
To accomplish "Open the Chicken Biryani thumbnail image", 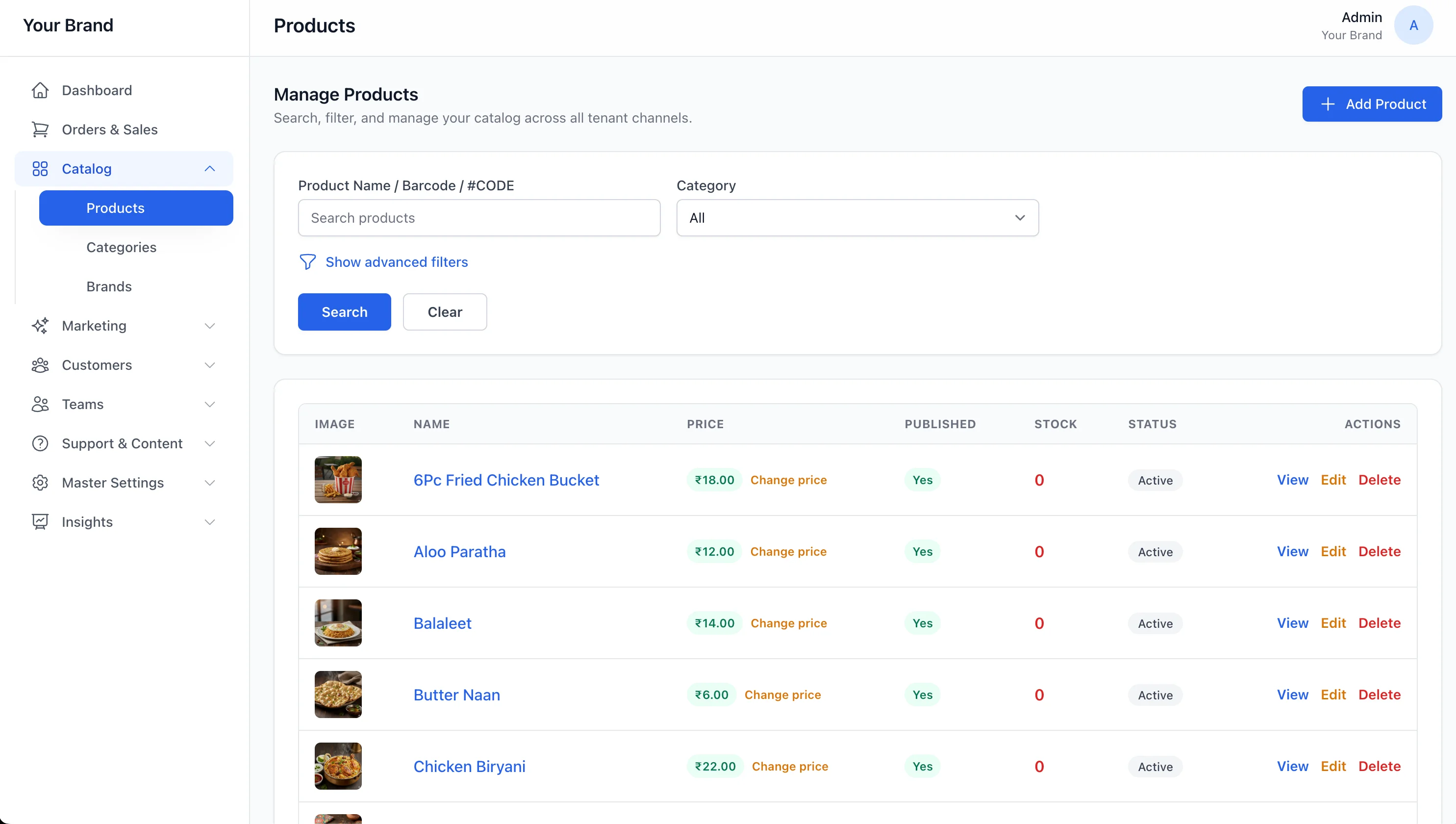I will click(338, 766).
